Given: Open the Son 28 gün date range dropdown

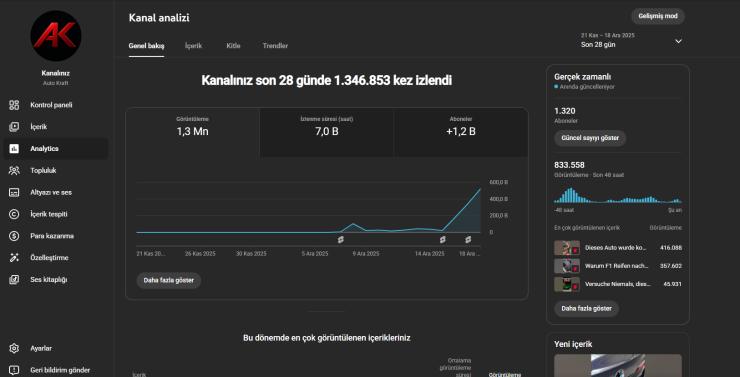Looking at the screenshot, I should click(631, 41).
